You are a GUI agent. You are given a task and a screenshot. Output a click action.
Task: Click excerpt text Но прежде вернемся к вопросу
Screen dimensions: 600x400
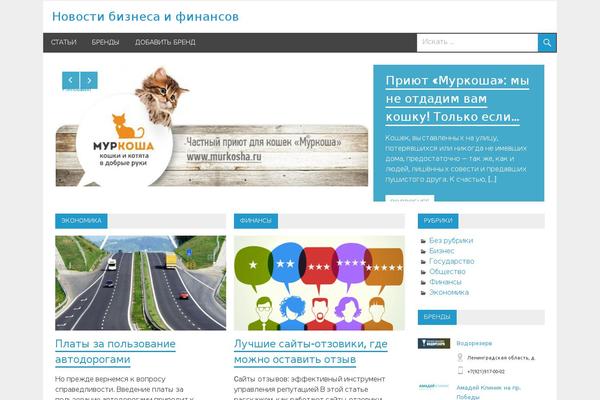point(124,389)
